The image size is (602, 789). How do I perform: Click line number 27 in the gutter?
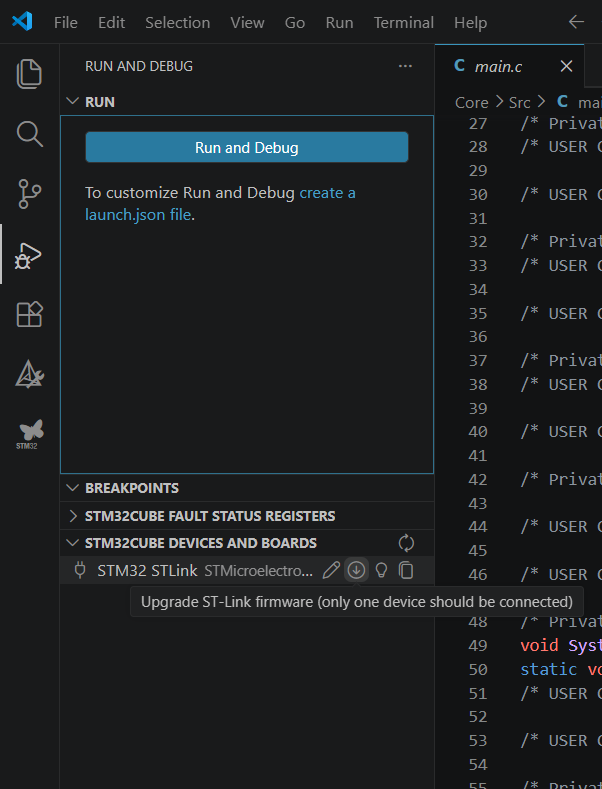(x=478, y=124)
